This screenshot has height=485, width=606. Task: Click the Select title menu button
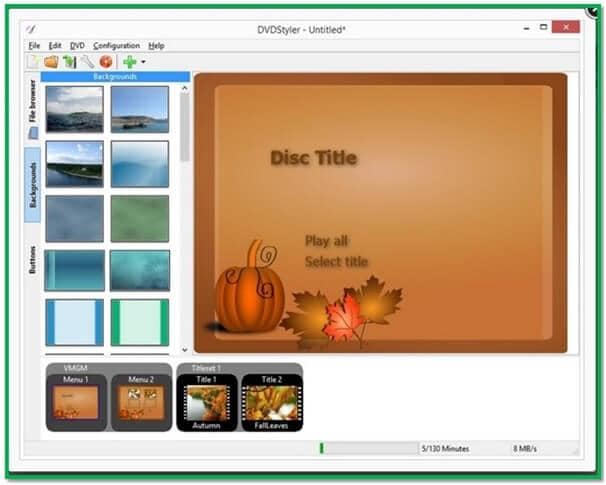(x=336, y=262)
